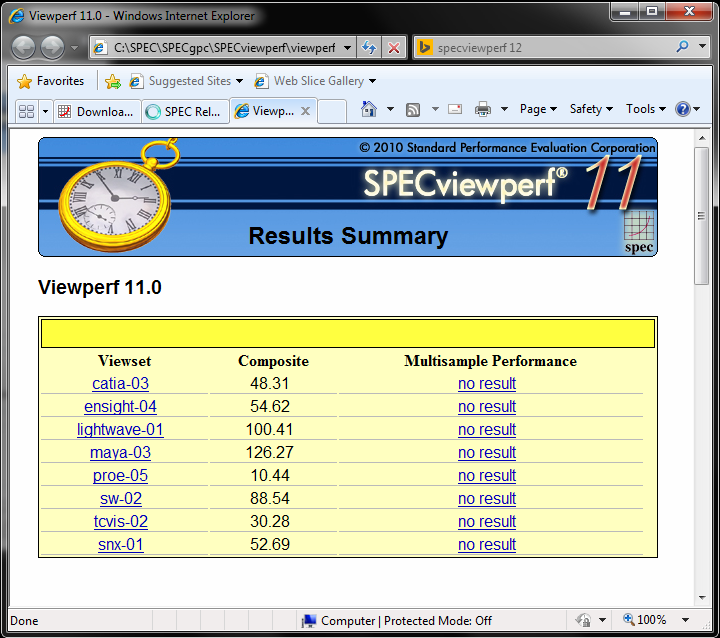The image size is (720, 638).
Task: Click the Read Mail icon
Action: pos(455,109)
